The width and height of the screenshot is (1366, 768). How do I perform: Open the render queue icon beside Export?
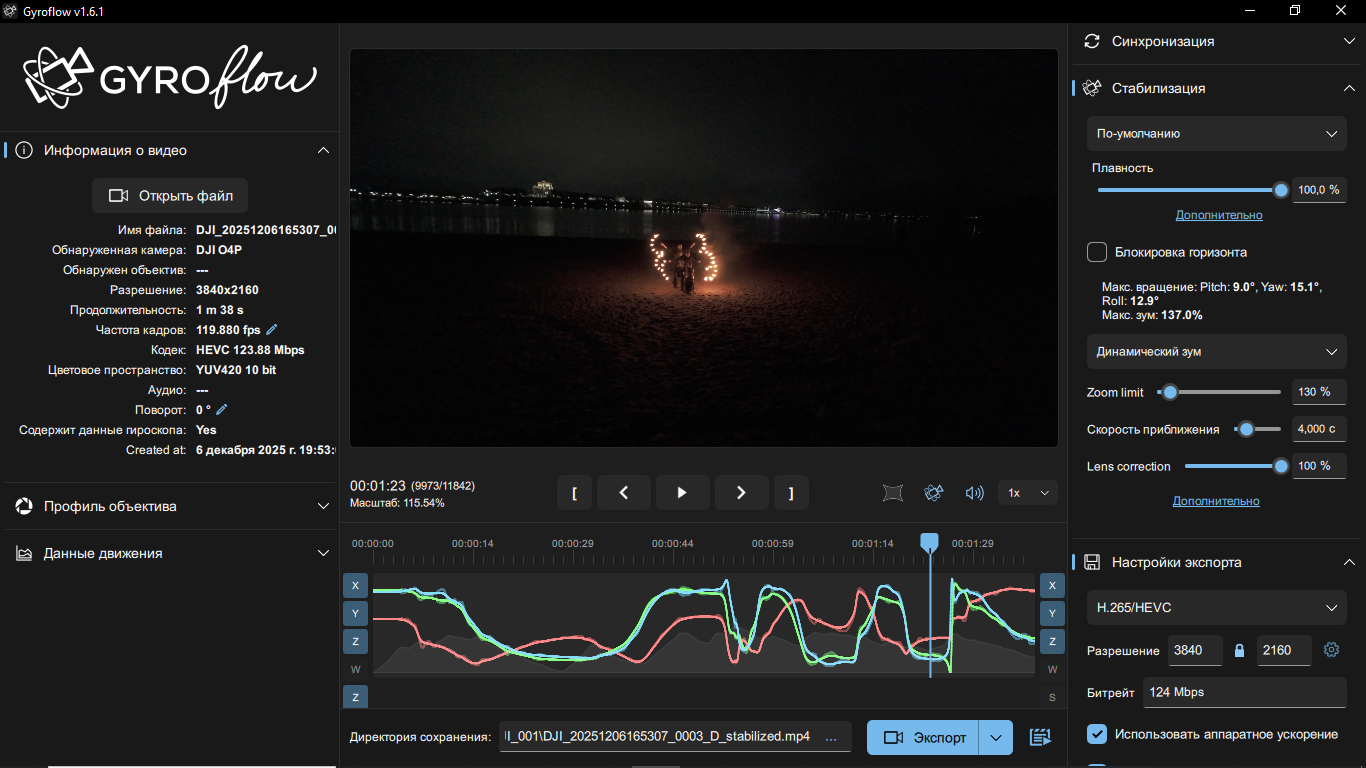point(1040,738)
